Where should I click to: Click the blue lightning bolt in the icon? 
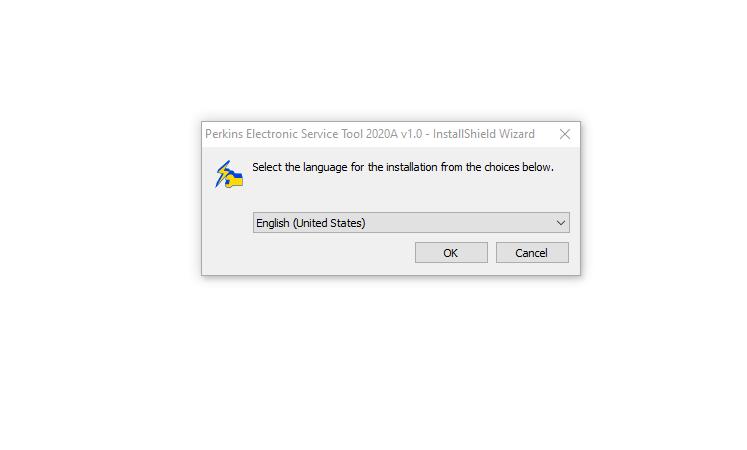(x=223, y=172)
